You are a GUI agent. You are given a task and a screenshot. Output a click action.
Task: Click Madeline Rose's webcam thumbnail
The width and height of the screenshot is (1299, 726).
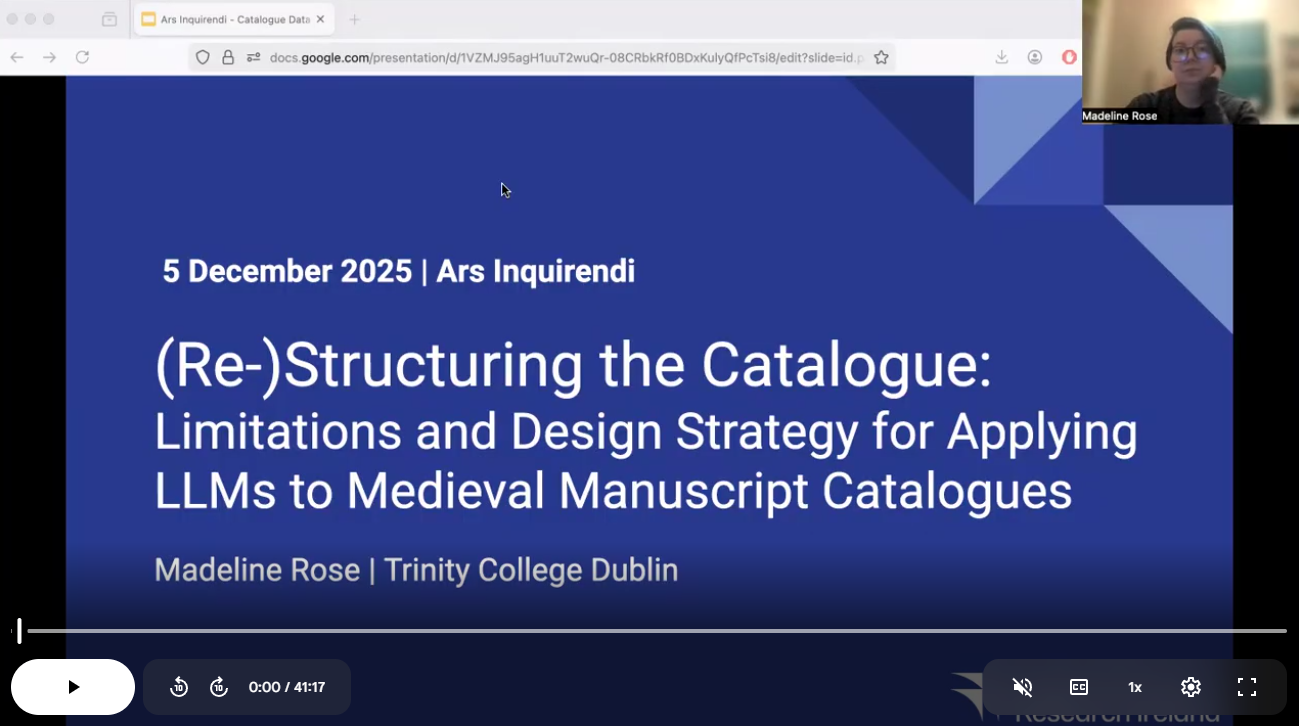coord(1190,60)
